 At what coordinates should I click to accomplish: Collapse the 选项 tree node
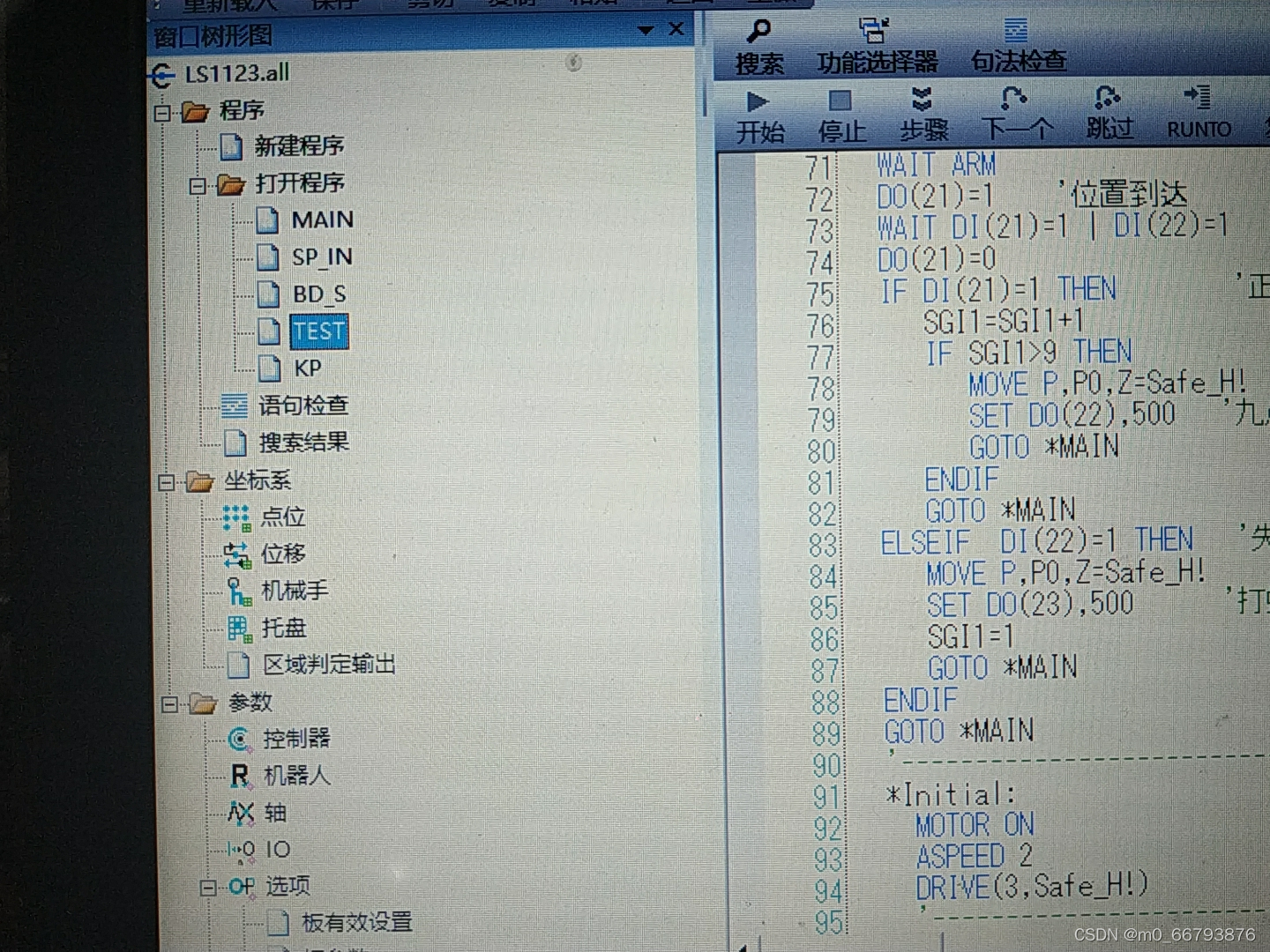(208, 888)
